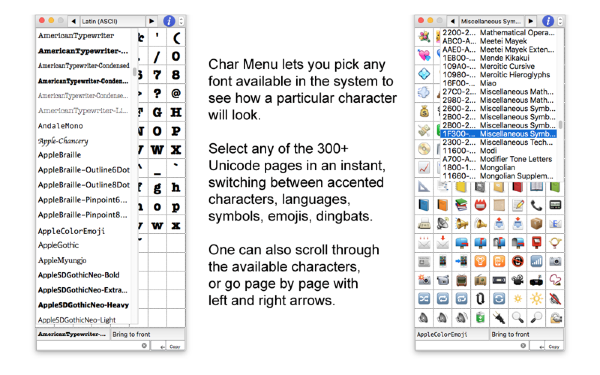Screen dimensions: 600x375
Task: Select the fax machine emoji
Action: coord(424,224)
